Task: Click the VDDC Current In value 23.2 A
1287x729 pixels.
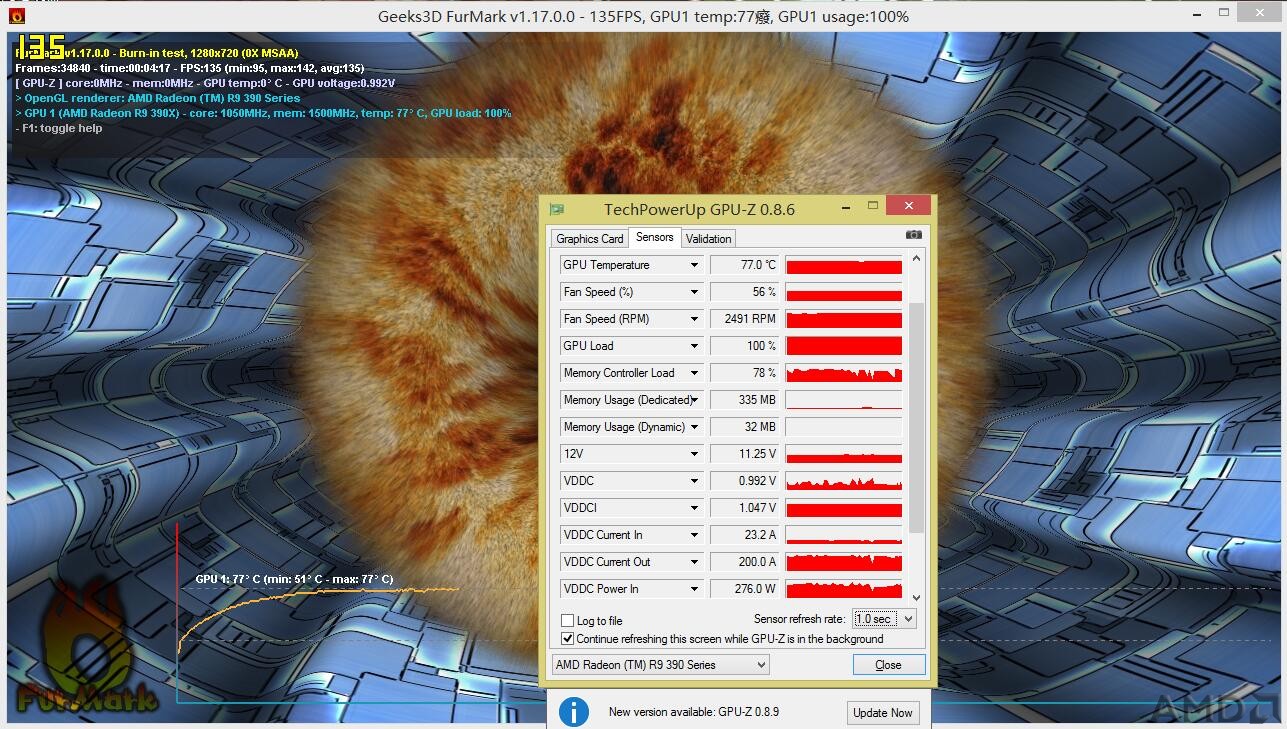Action: 744,535
